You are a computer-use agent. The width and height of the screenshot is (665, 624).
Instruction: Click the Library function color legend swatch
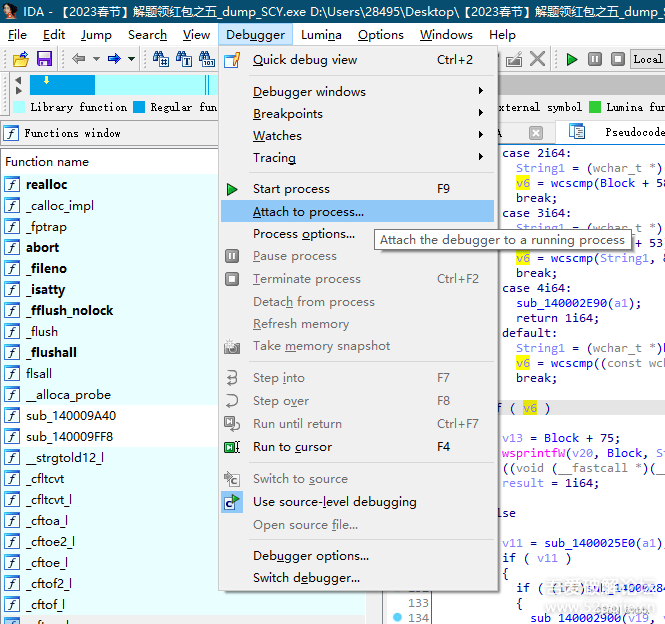click(19, 107)
